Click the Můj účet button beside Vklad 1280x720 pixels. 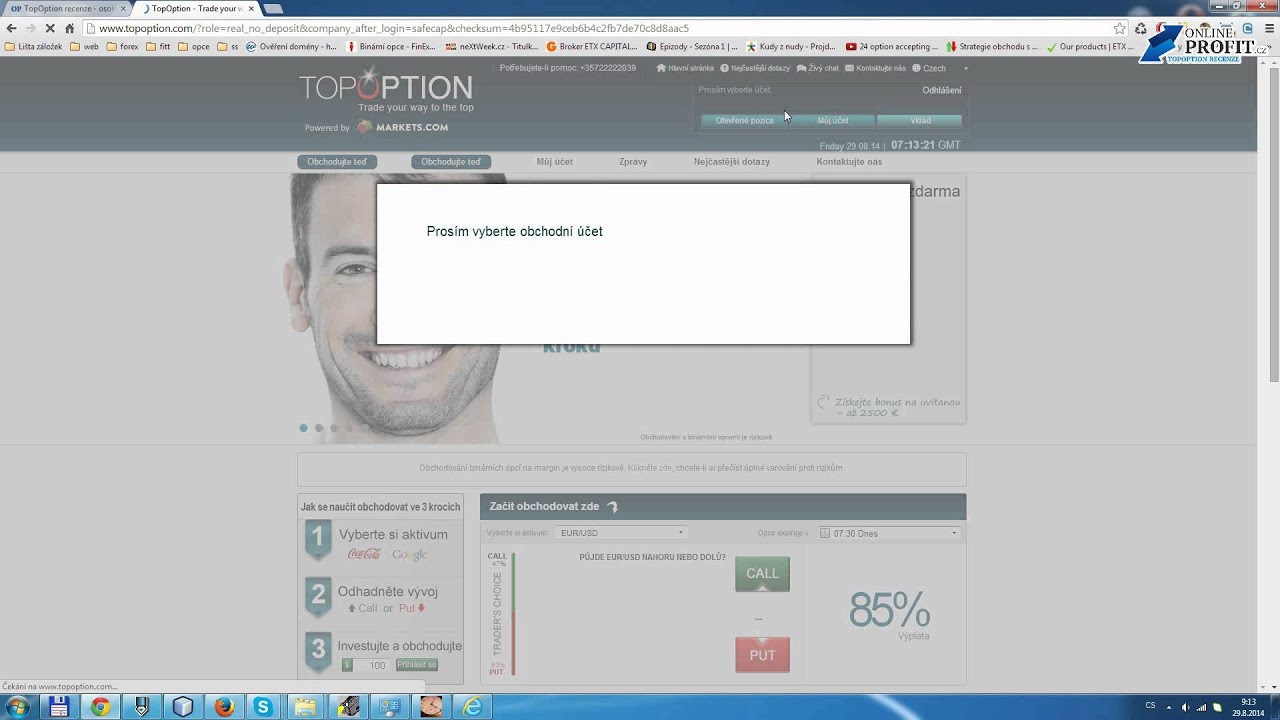(832, 120)
